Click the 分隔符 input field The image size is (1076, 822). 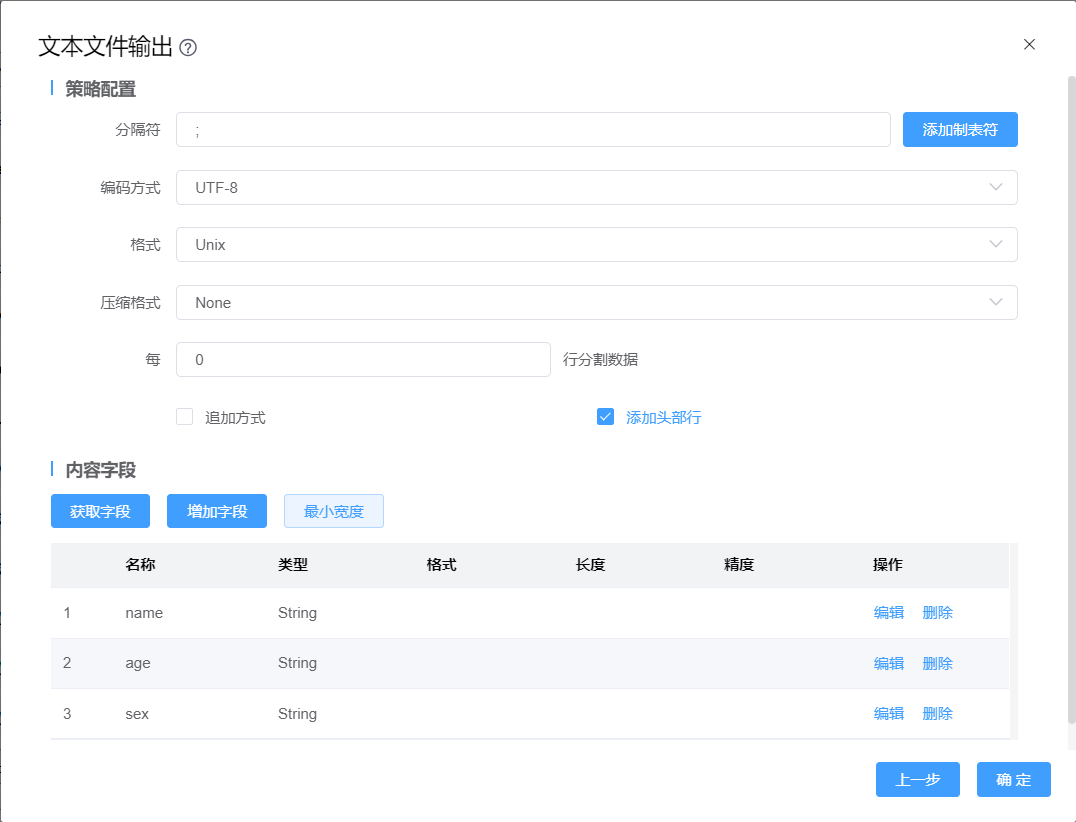pyautogui.click(x=533, y=130)
